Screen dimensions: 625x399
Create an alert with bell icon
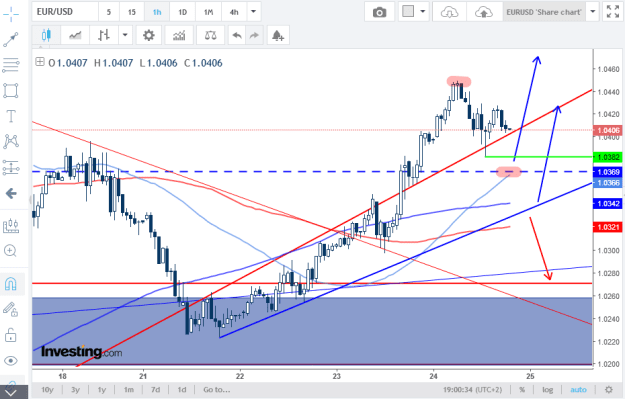[x=278, y=35]
